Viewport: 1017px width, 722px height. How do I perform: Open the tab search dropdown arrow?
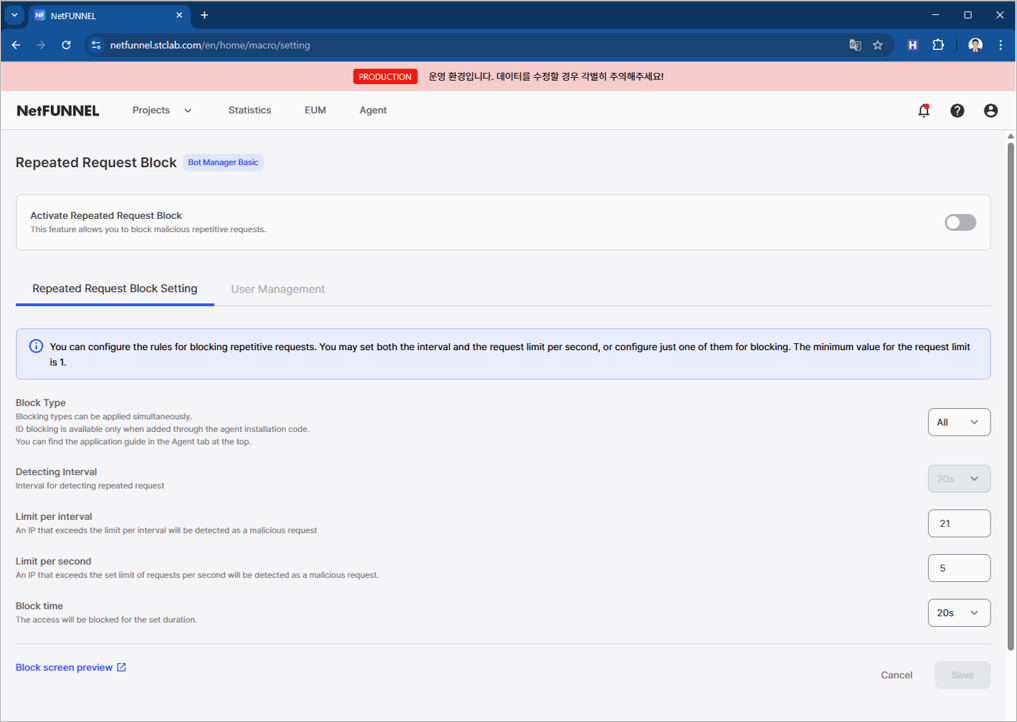point(14,15)
